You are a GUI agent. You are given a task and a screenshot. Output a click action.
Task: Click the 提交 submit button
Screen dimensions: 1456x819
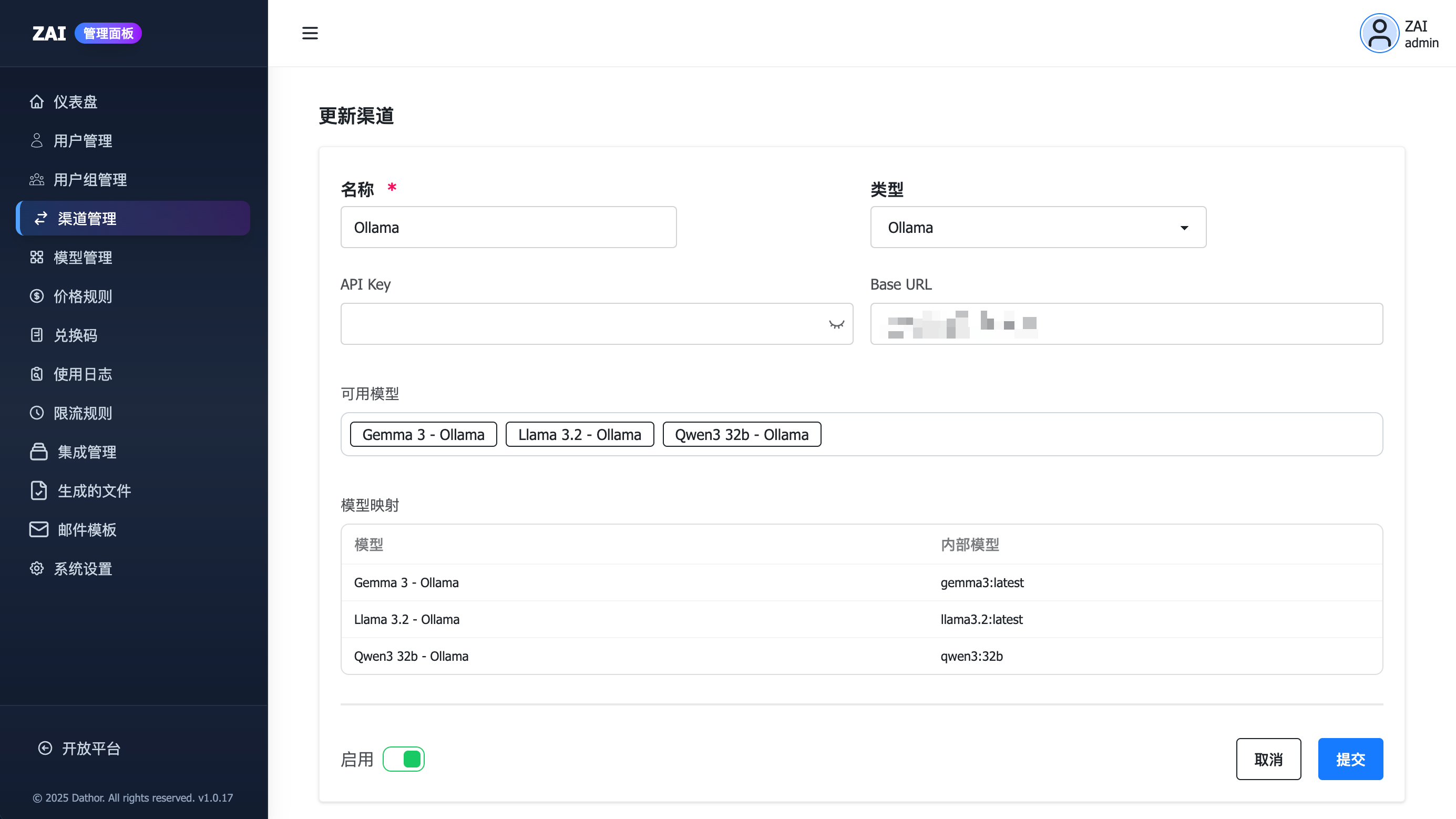[x=1350, y=759]
